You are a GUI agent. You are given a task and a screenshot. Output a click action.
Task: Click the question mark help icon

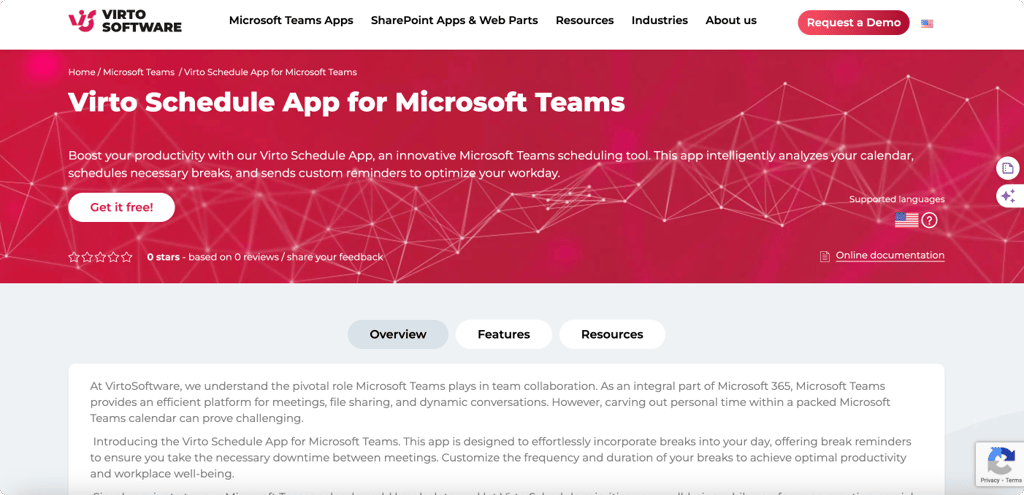click(929, 220)
